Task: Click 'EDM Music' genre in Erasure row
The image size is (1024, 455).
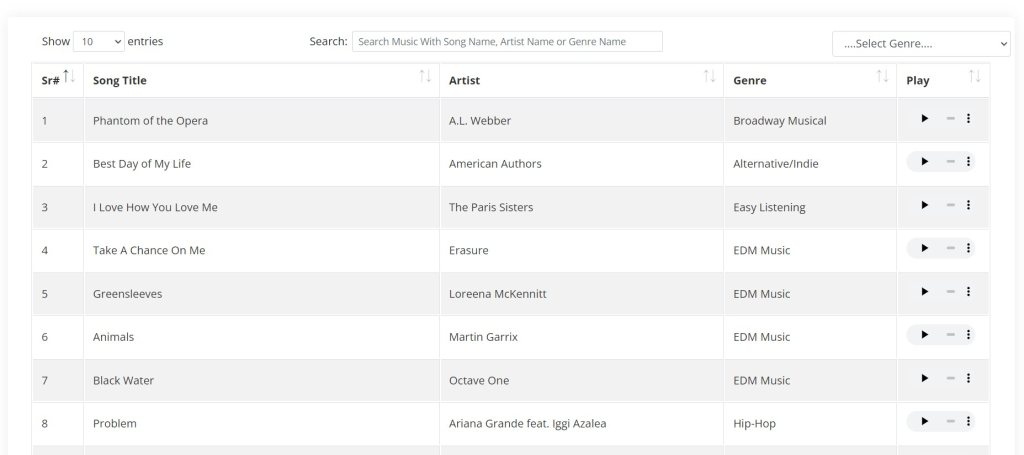Action: [x=761, y=251]
